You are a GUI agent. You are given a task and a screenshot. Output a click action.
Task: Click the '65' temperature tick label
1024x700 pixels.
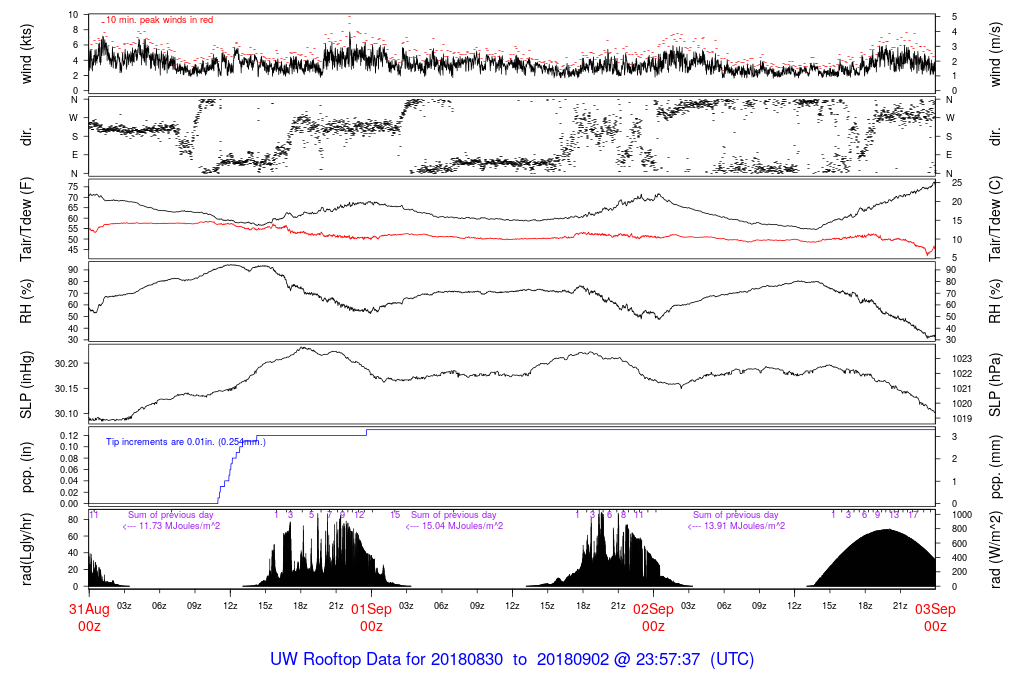[x=73, y=208]
